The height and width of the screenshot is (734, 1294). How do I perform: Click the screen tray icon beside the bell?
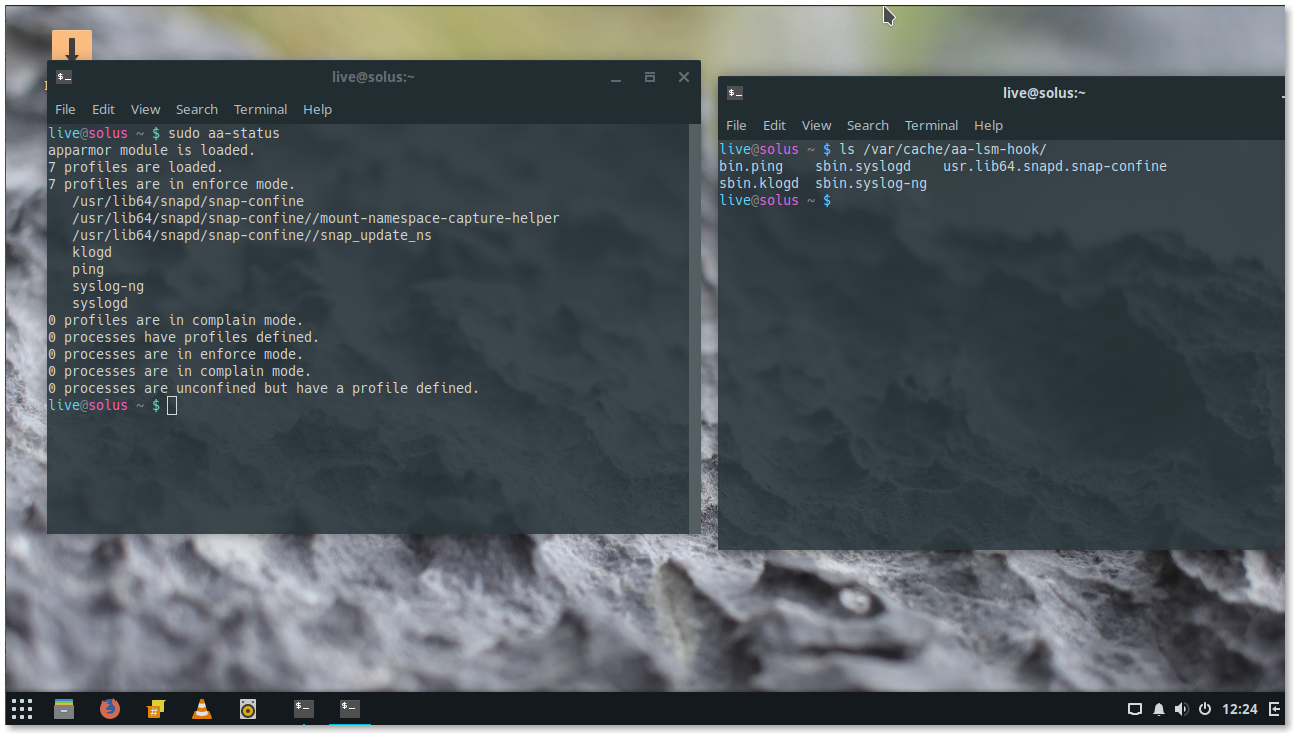pyautogui.click(x=1135, y=709)
